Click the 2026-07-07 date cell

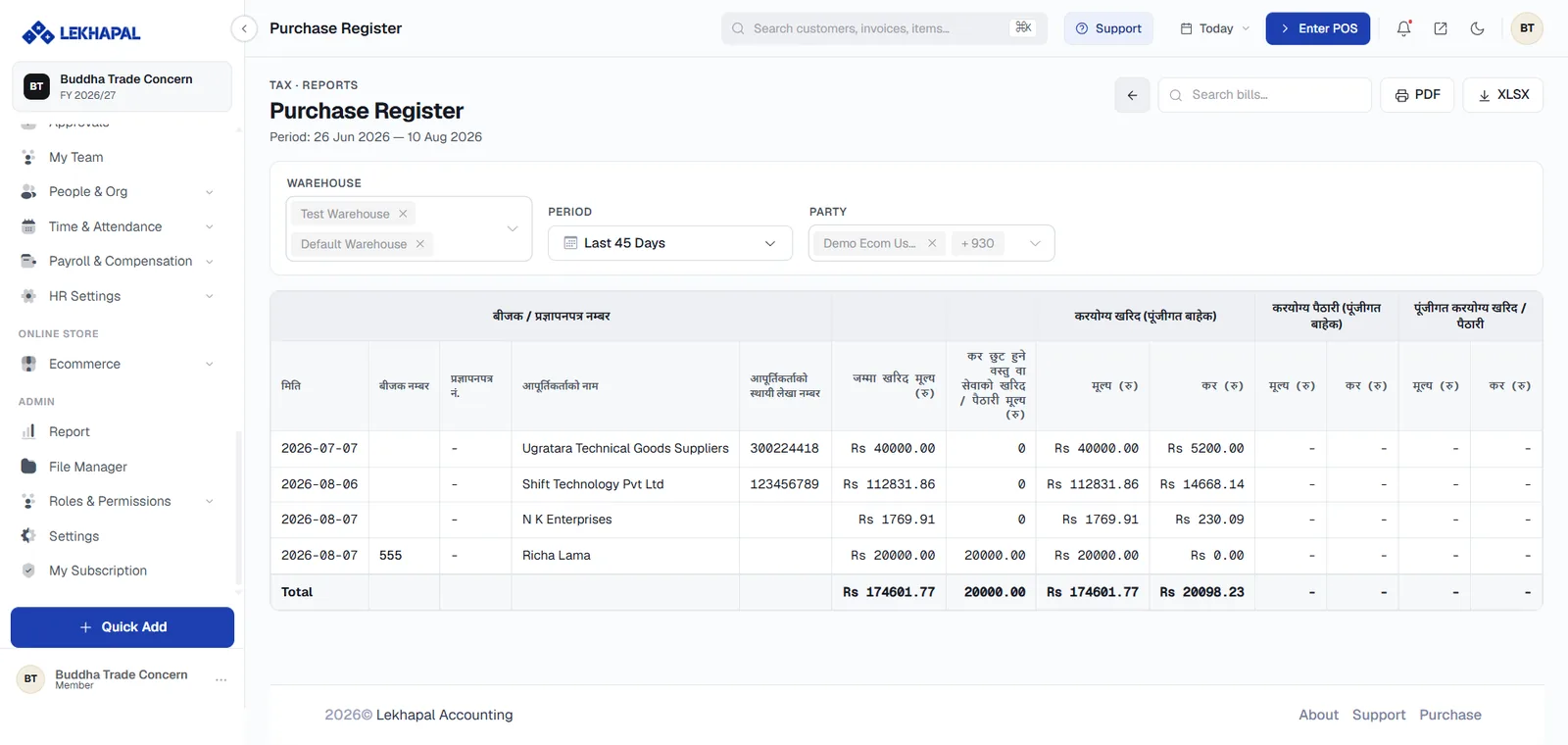[319, 448]
